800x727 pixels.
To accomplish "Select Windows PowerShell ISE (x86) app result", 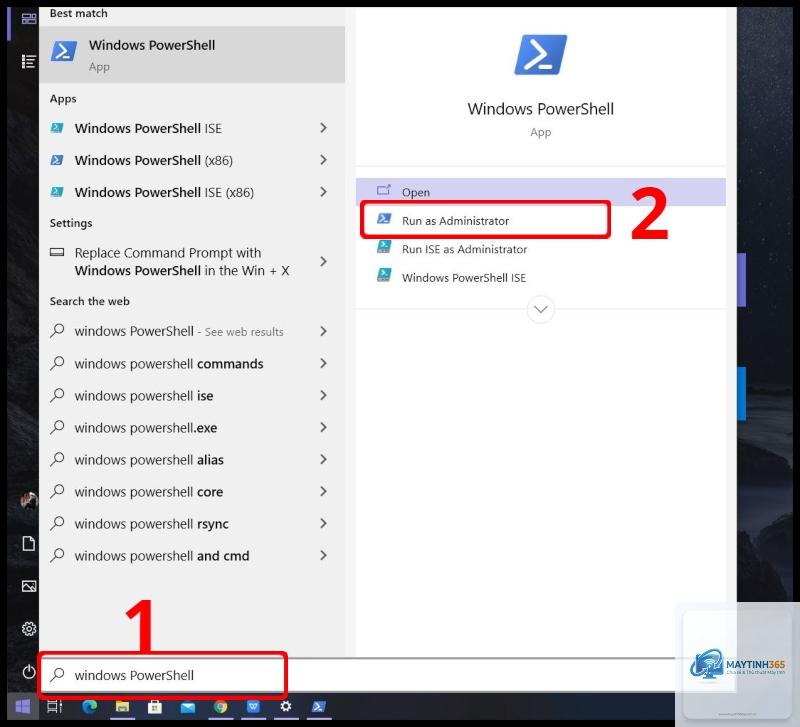I will [192, 192].
